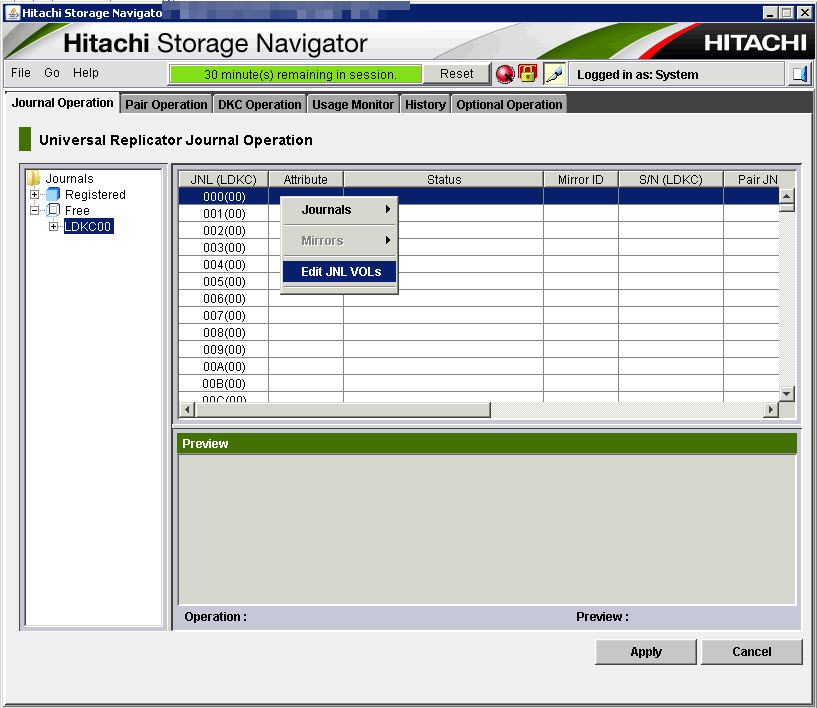Click the Mirror ID column header
Image resolution: width=817 pixels, height=708 pixels.
coord(580,180)
